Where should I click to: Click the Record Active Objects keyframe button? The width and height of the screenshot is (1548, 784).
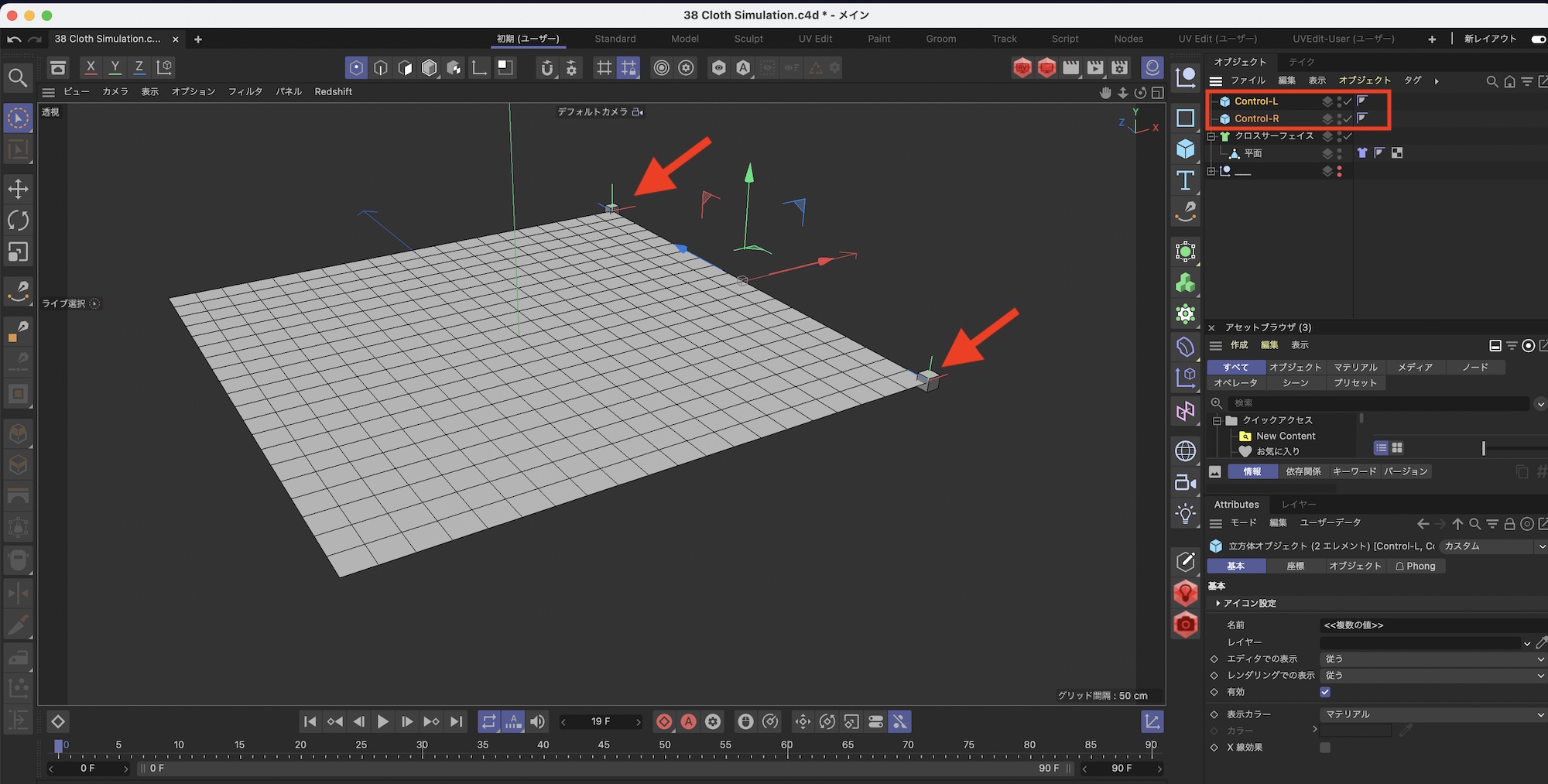(664, 722)
